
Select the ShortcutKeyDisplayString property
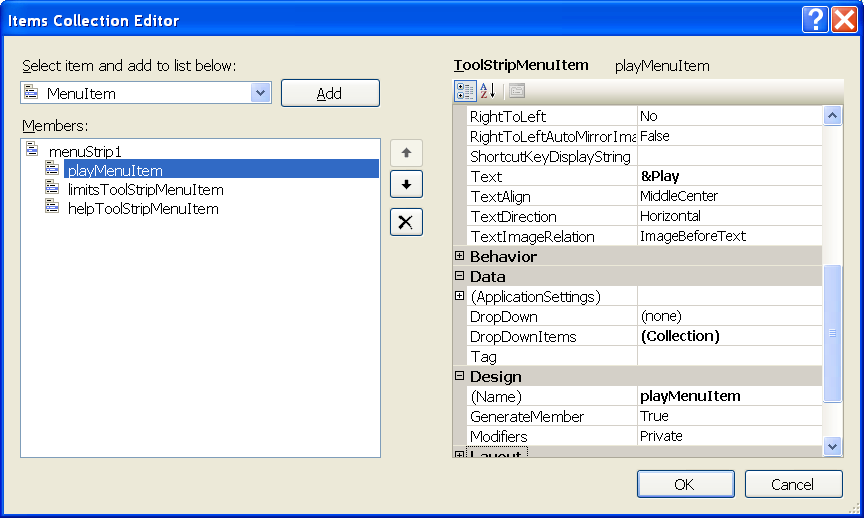click(552, 157)
